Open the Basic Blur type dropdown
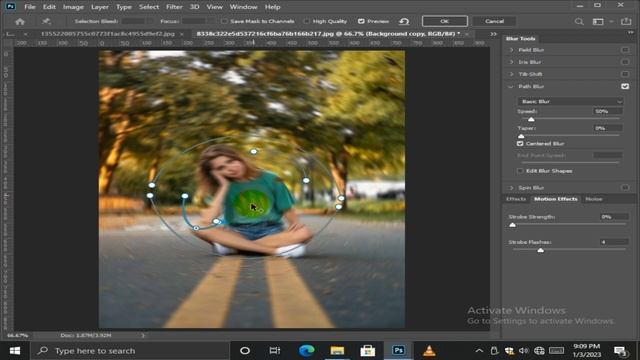Viewport: 640px width, 360px height. click(570, 101)
